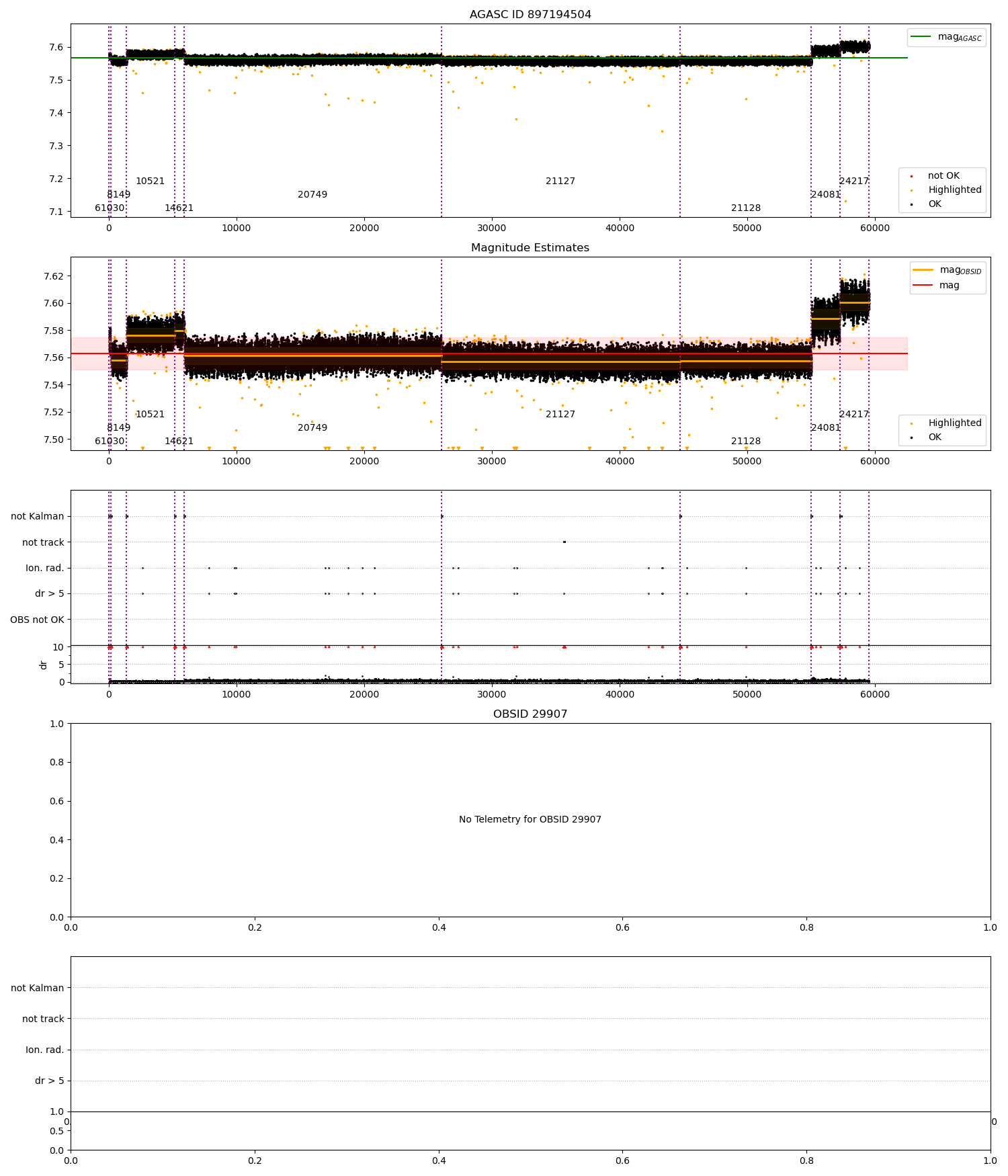The width and height of the screenshot is (1008, 1176).
Task: Click 'not Kalman' label in the bottom plot
Action: click(x=38, y=989)
